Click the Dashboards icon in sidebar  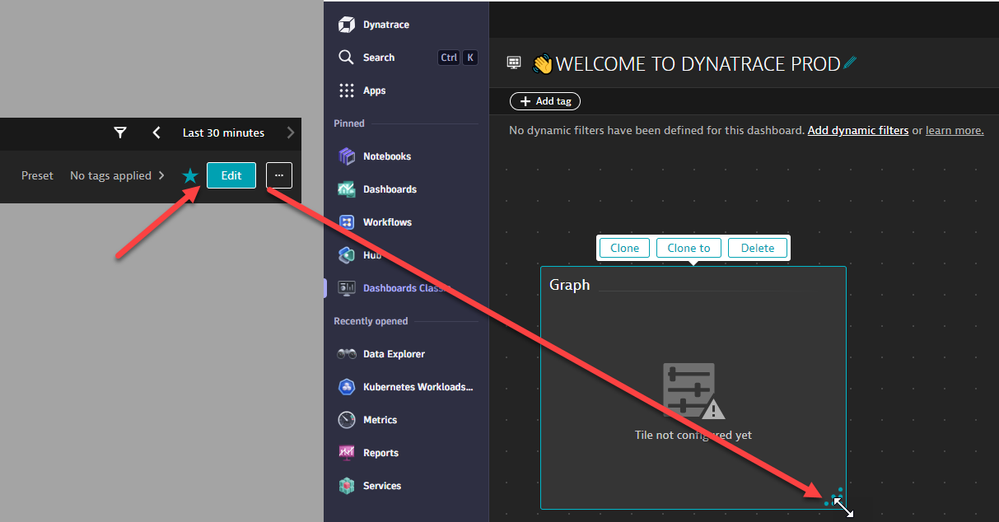click(347, 189)
